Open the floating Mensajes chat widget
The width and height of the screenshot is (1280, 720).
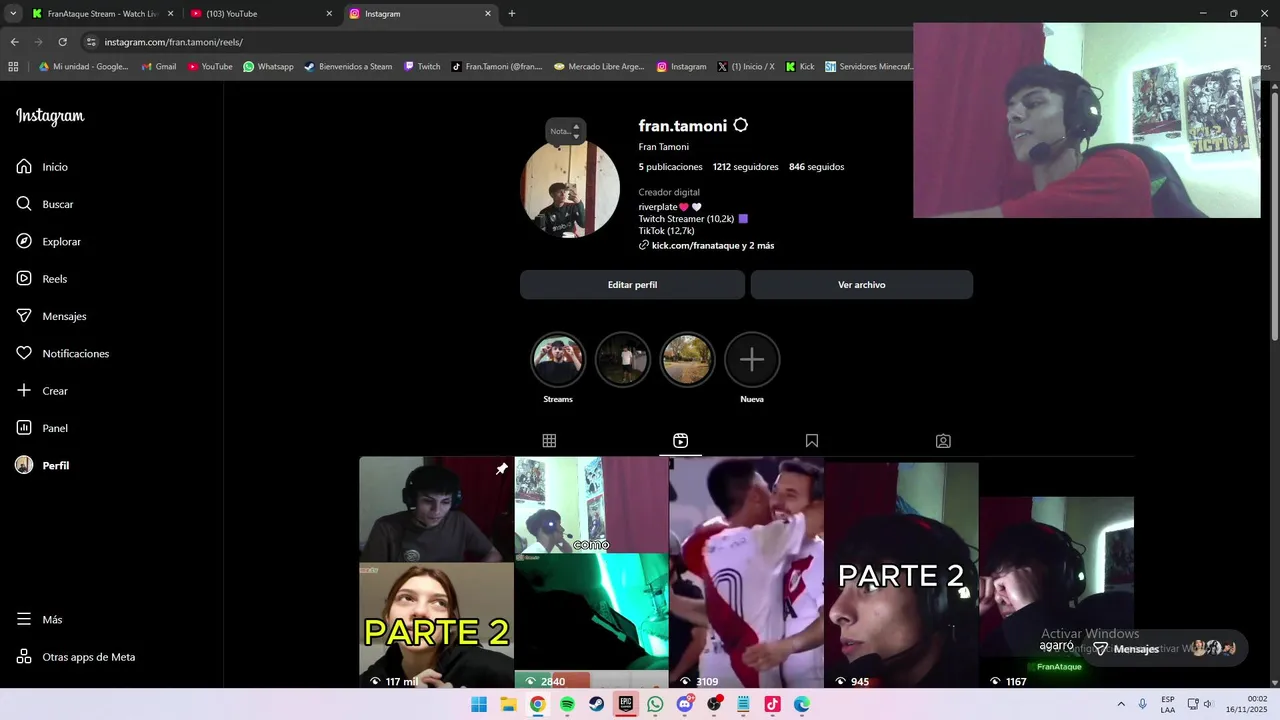click(x=1165, y=649)
